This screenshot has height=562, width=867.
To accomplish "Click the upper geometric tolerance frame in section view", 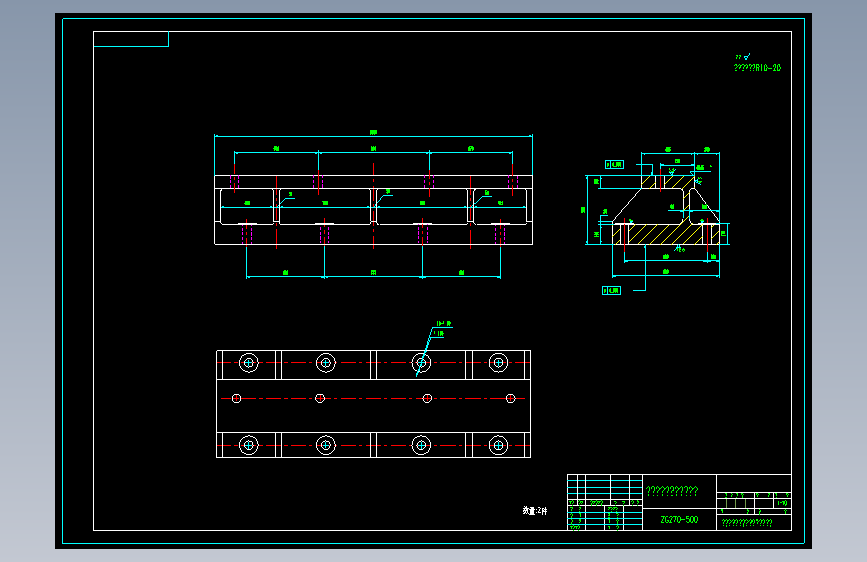I will coord(614,164).
